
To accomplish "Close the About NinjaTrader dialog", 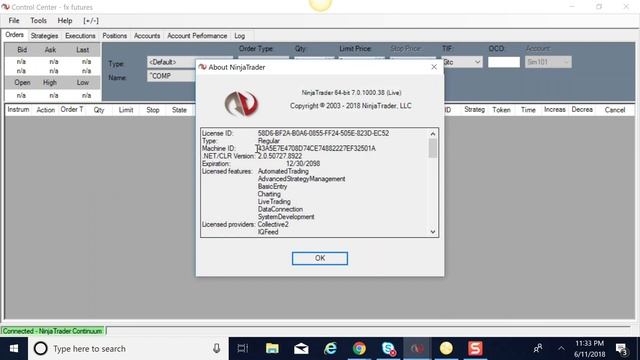I will 434,67.
